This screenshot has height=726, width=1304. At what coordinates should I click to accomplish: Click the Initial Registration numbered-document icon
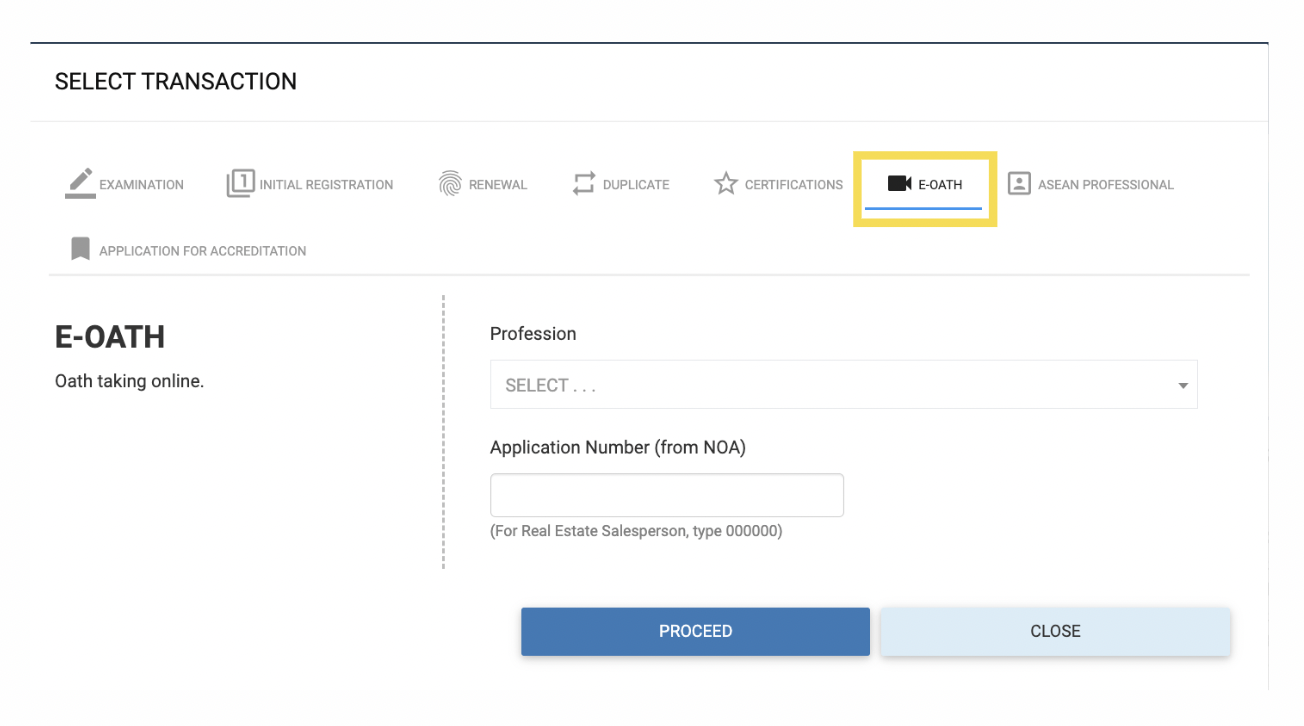(240, 183)
